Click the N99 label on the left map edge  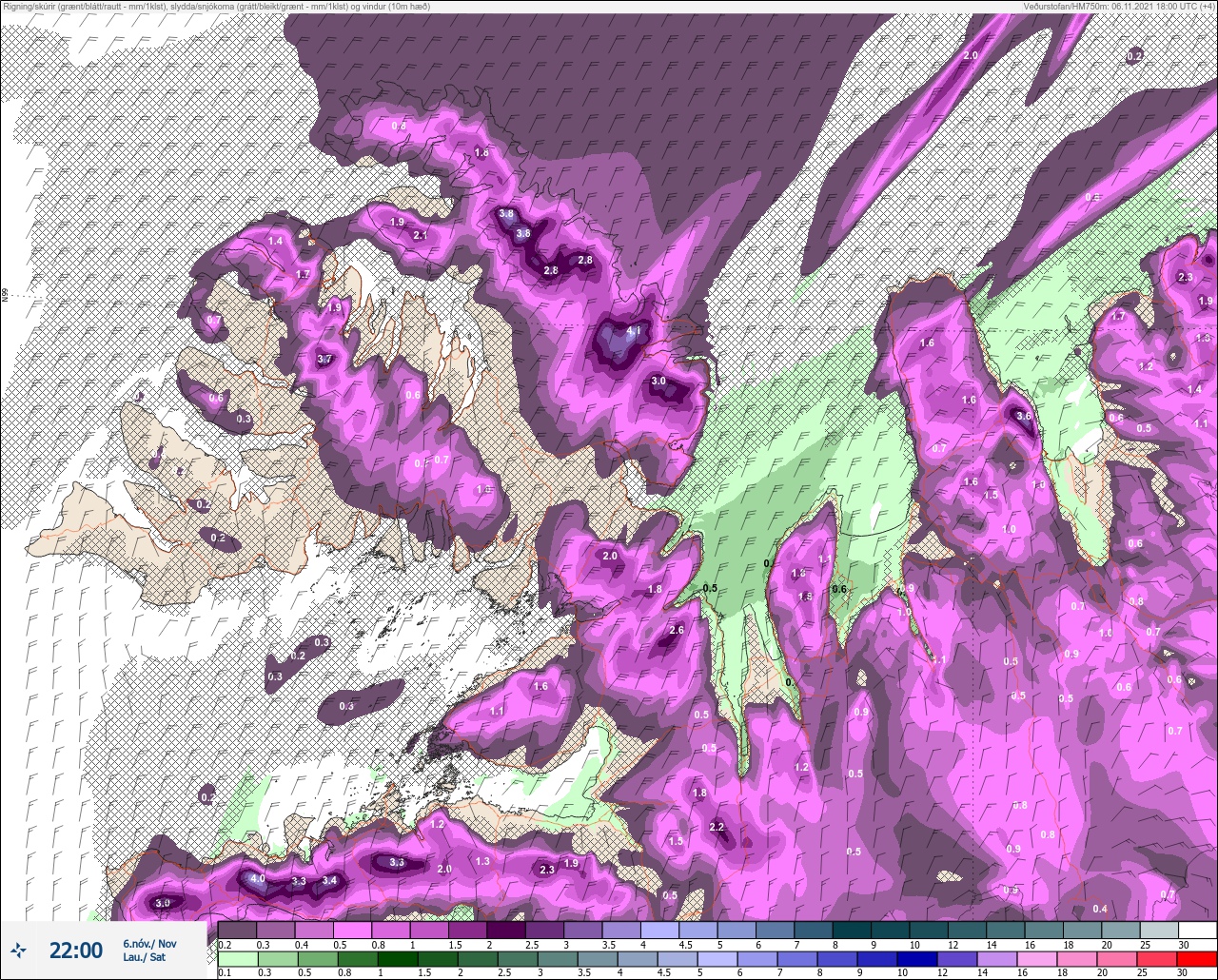click(5, 295)
